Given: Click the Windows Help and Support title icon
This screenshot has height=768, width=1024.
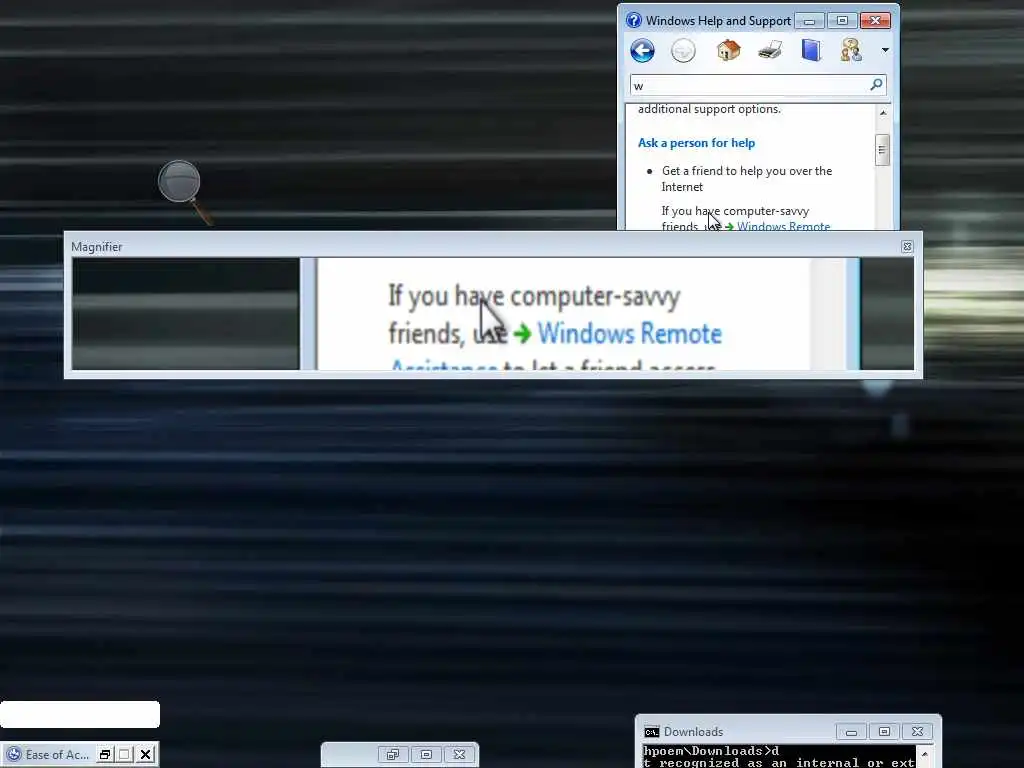Looking at the screenshot, I should click(633, 20).
